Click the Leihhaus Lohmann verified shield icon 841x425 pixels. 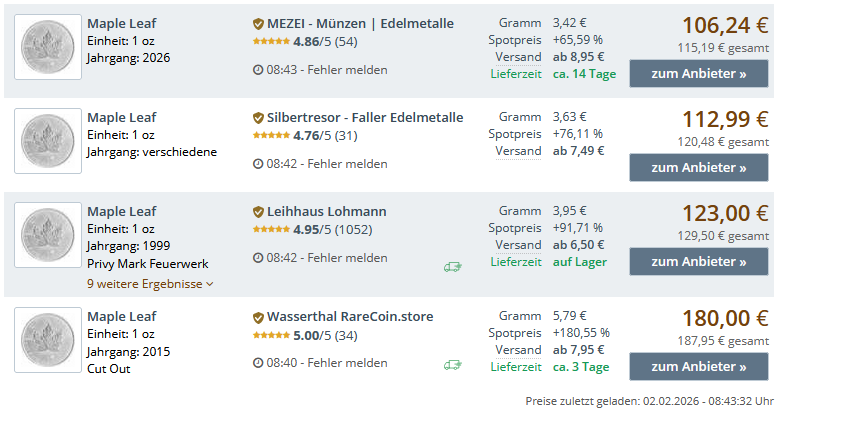click(258, 212)
